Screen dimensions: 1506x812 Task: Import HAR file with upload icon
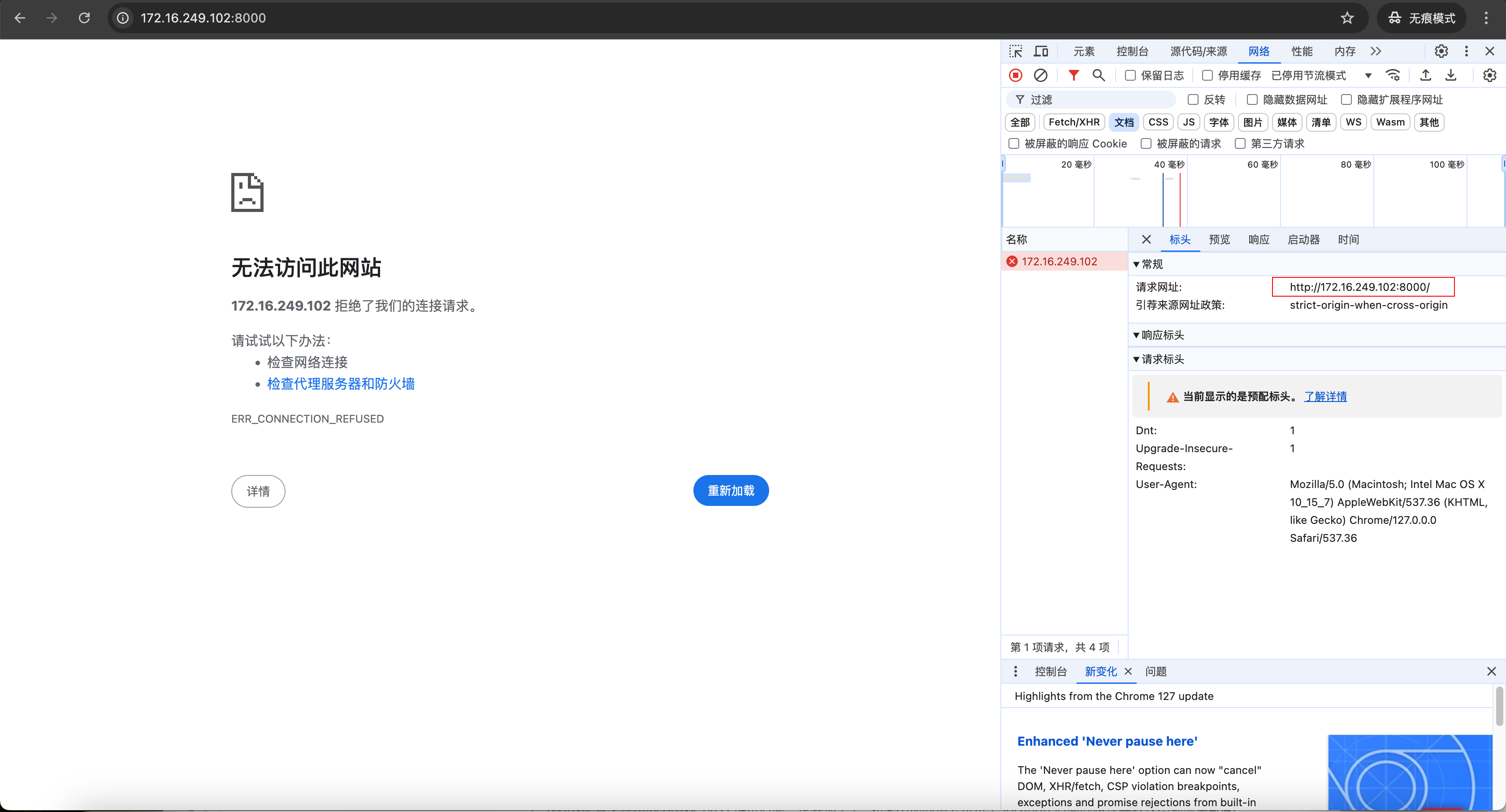click(1425, 75)
